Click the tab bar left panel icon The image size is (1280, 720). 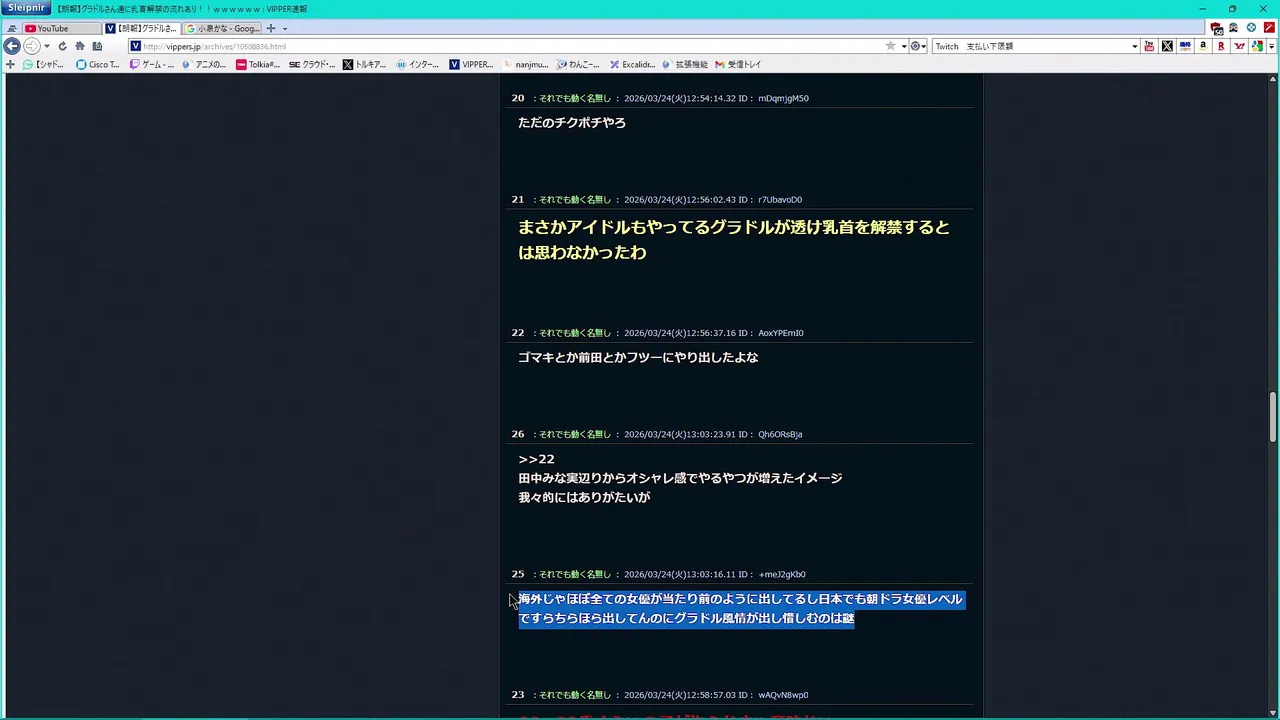[x=11, y=28]
